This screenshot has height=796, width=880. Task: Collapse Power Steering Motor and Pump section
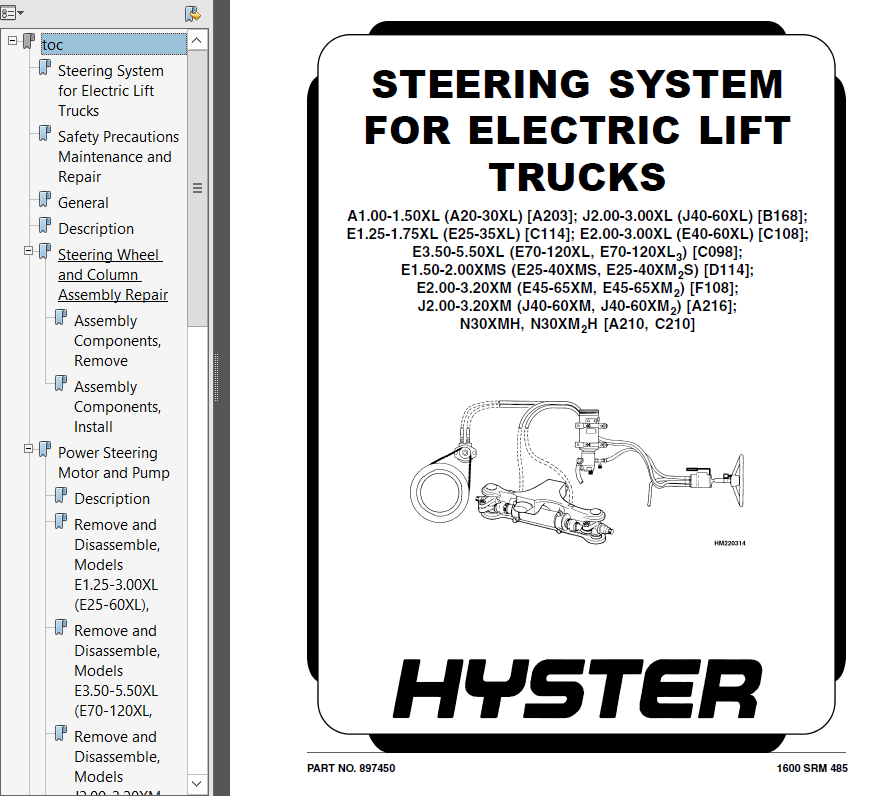point(28,449)
